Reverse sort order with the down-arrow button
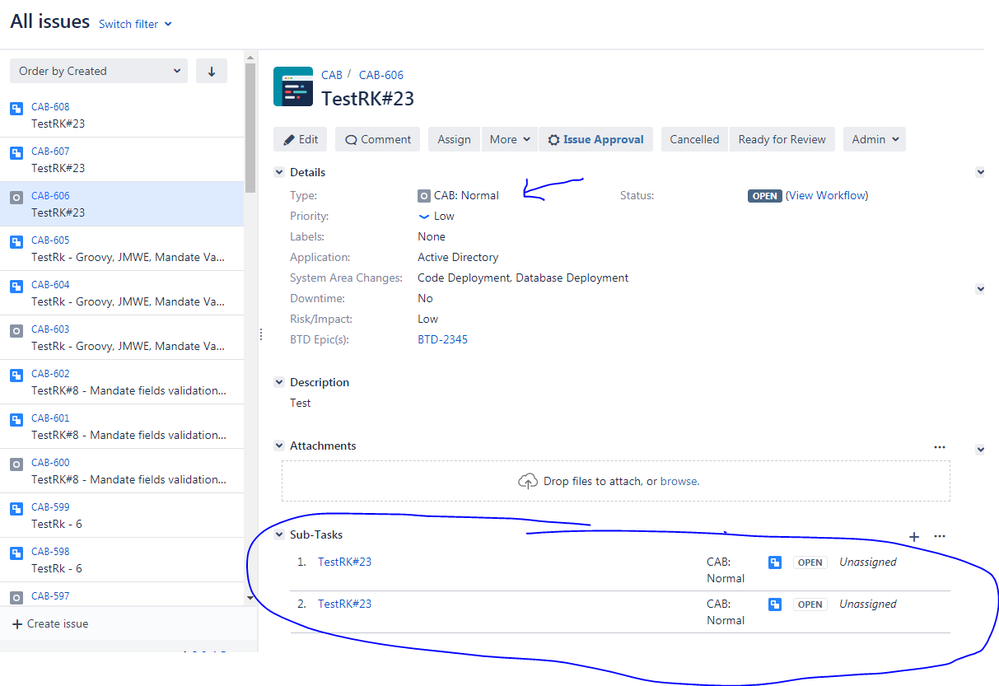 212,71
